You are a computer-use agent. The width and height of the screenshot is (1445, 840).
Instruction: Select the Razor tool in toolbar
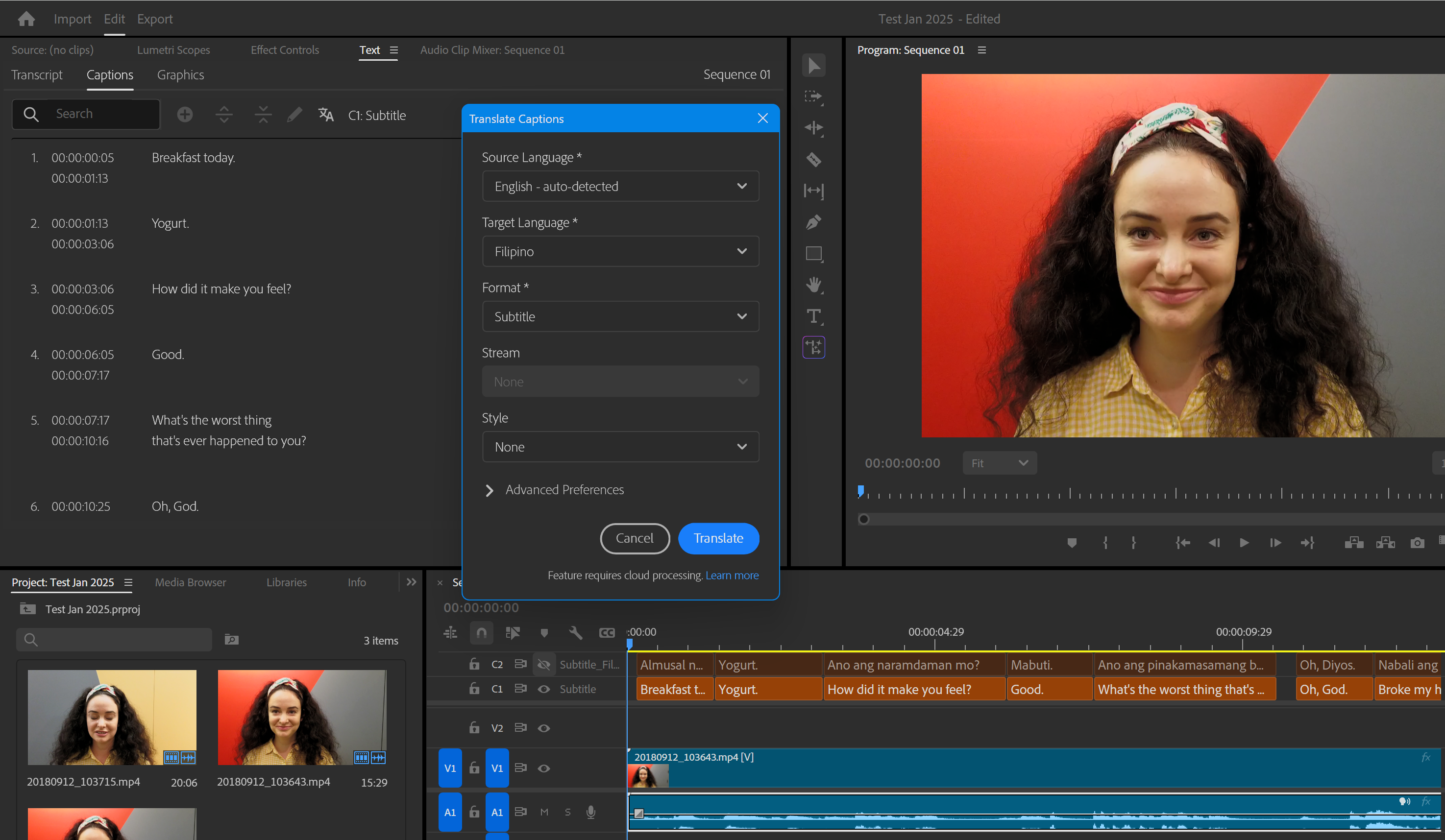[x=813, y=159]
